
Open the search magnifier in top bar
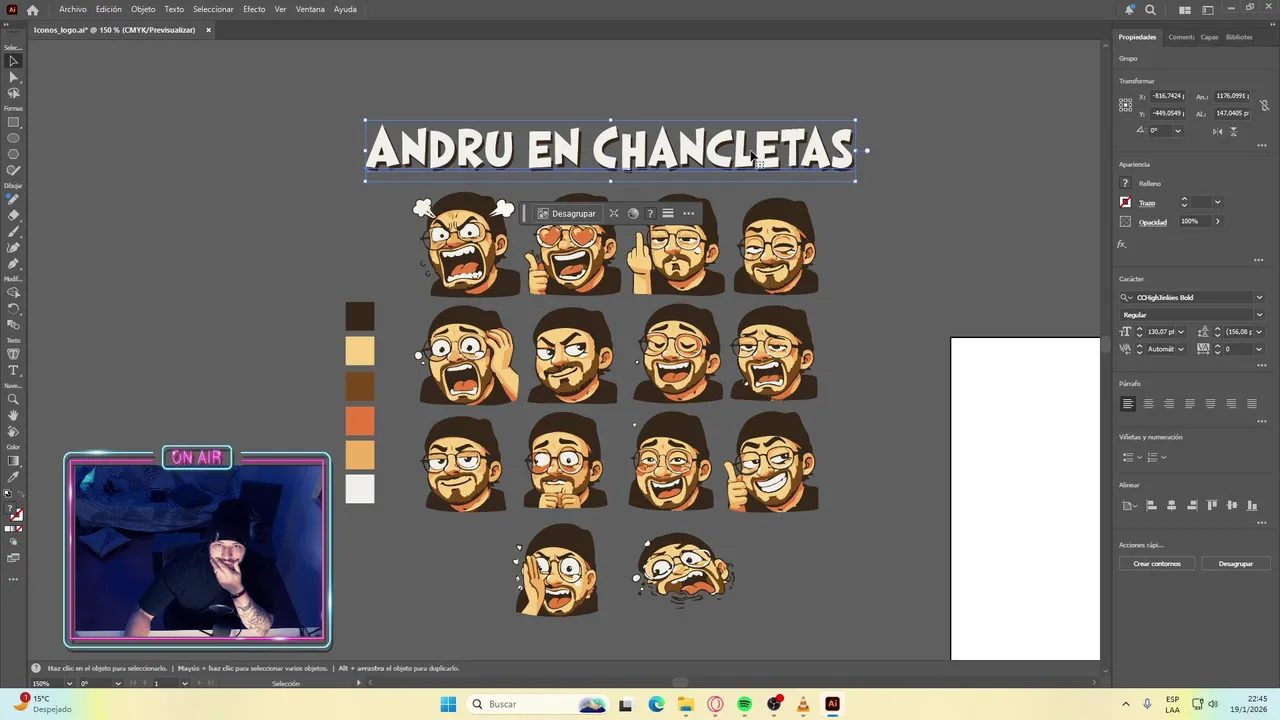coord(1150,10)
